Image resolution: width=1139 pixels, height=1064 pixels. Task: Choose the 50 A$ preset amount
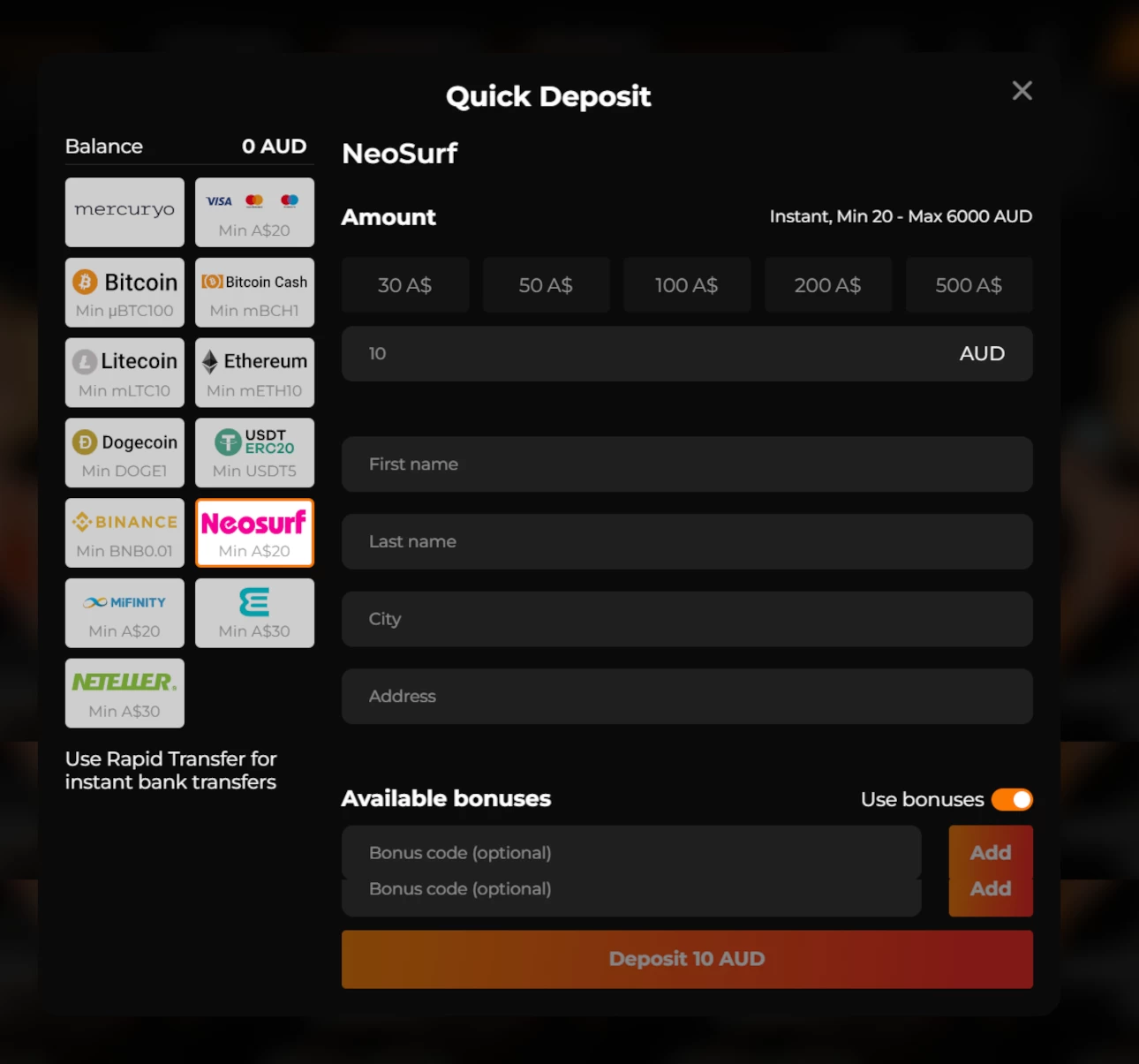tap(546, 285)
